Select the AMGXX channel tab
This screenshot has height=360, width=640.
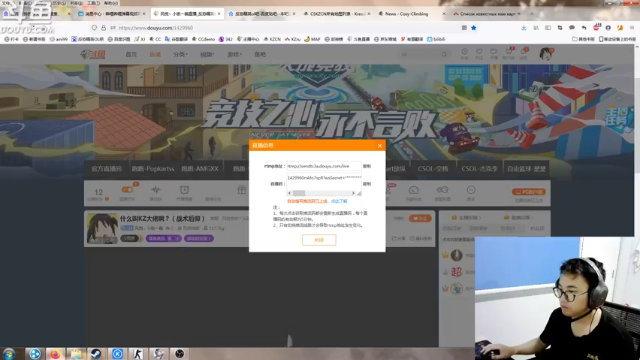pos(200,169)
